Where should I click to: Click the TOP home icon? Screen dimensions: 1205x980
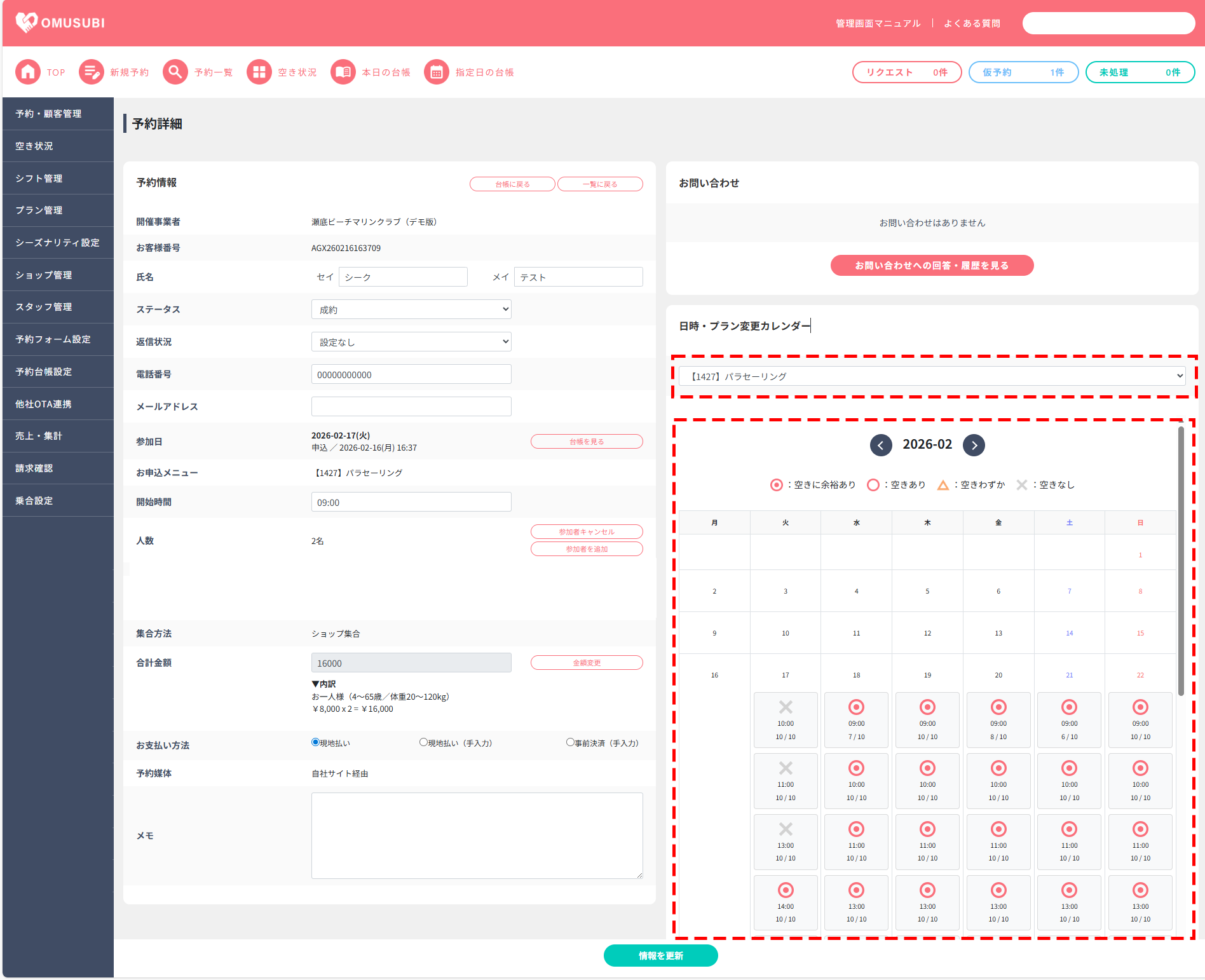click(28, 72)
